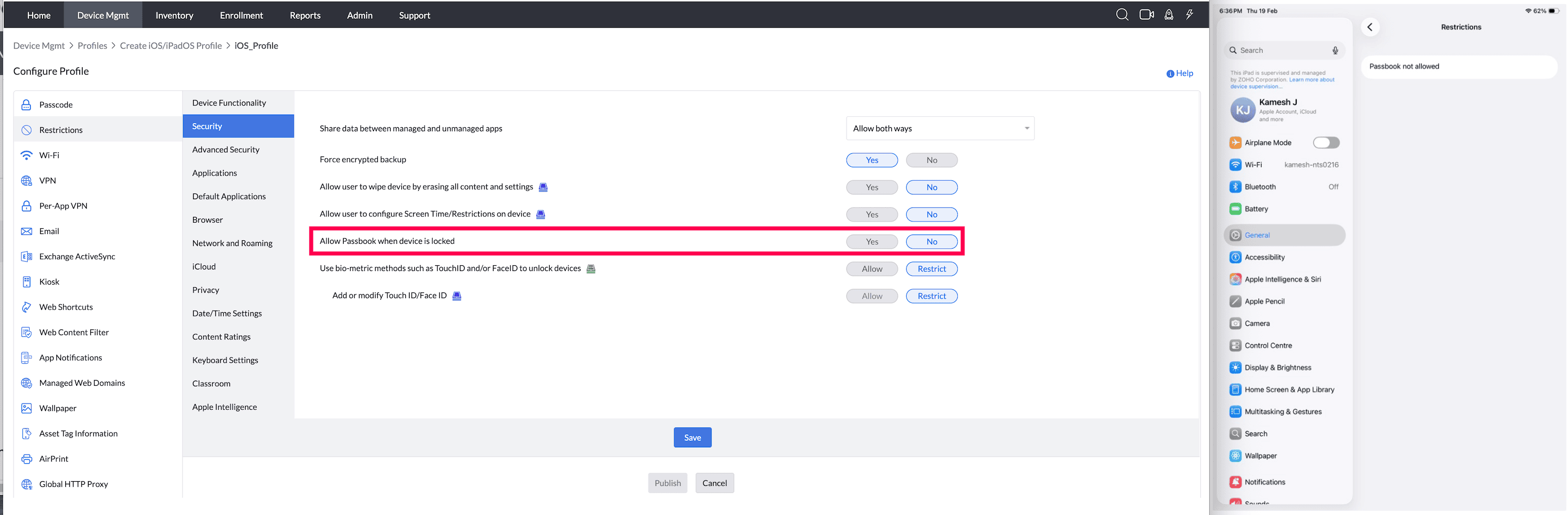Open the lightning bolt quick actions icon
Screen dimensions: 1568x515
pos(1189,15)
